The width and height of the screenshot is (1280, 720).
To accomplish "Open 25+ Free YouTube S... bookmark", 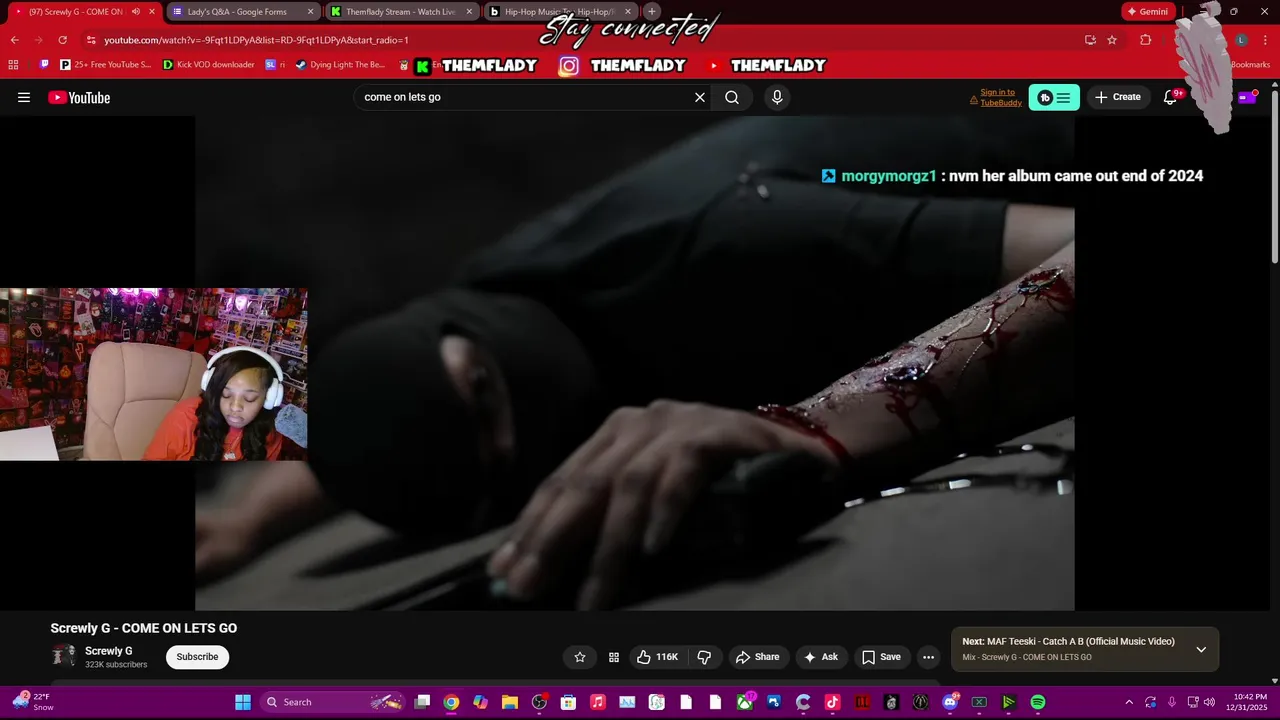I will click(x=106, y=65).
